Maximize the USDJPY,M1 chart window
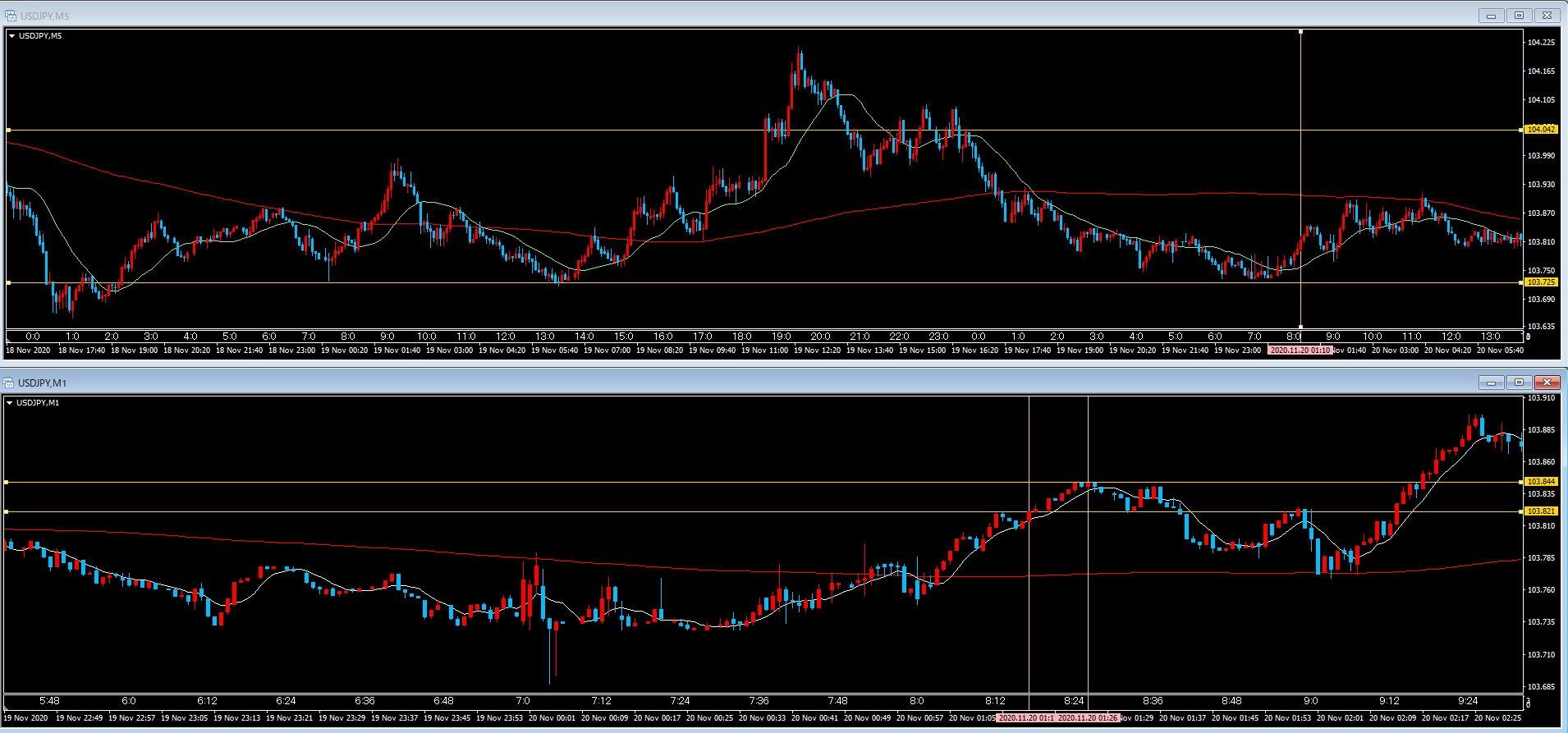1568x733 pixels. point(1519,383)
